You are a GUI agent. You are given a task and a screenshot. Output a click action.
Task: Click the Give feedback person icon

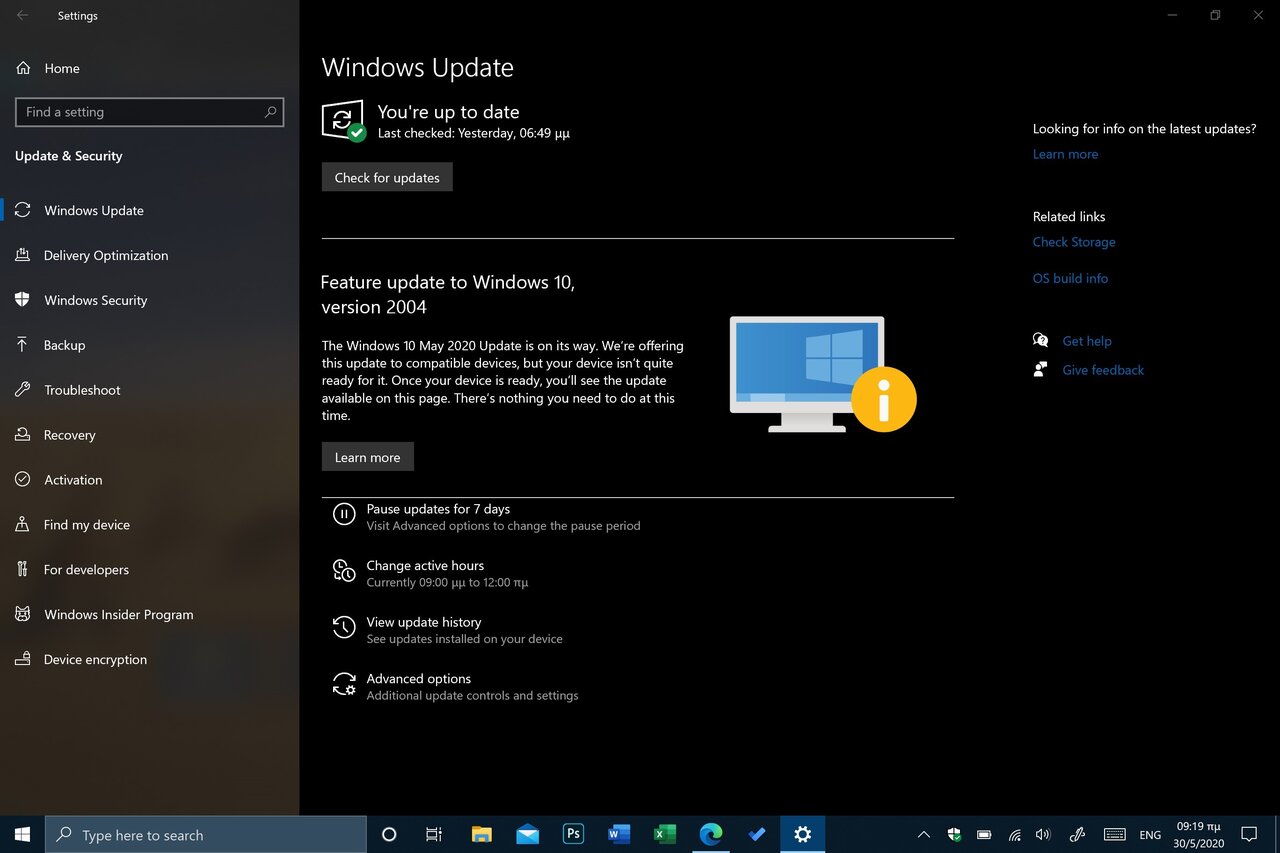coord(1041,369)
